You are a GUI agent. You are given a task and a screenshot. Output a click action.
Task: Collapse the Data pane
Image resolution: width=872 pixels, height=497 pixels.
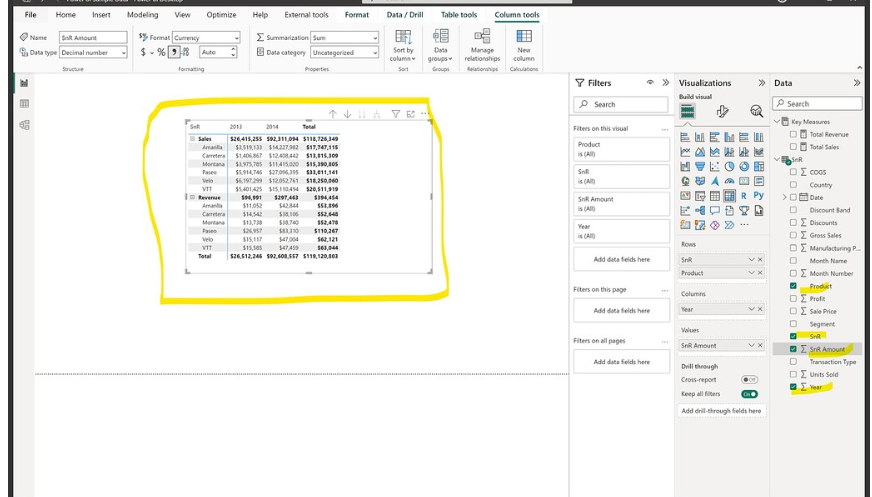pos(856,83)
